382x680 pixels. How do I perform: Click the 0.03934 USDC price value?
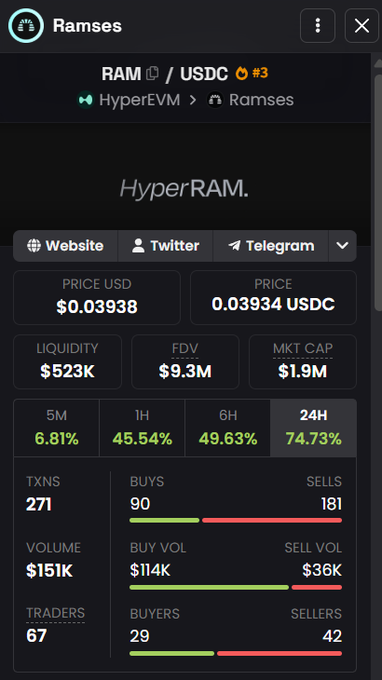click(x=273, y=304)
